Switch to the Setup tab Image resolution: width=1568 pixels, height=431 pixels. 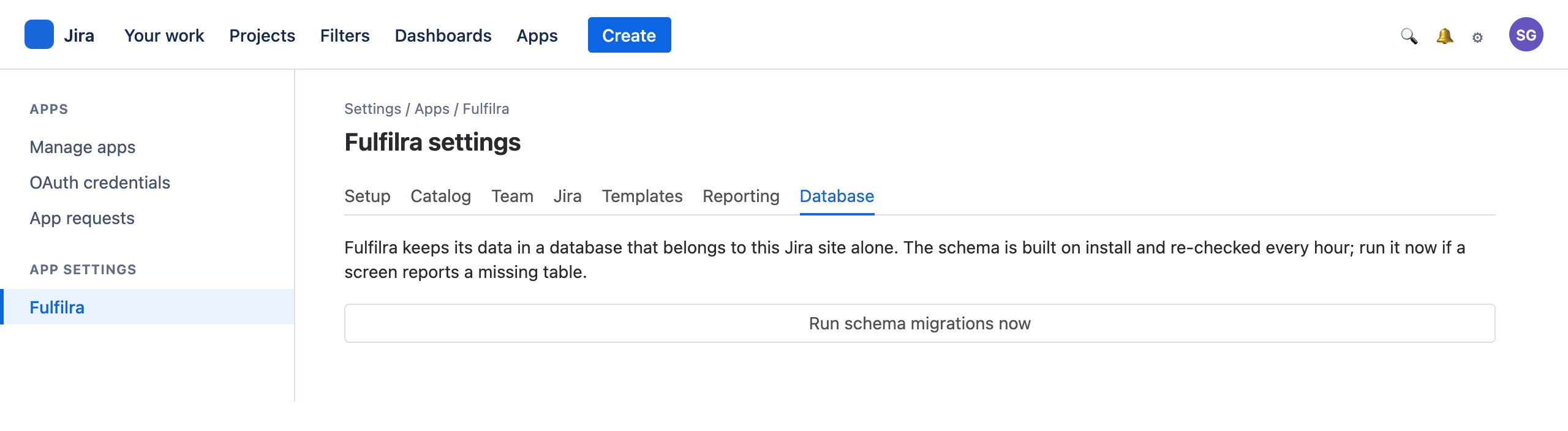click(x=367, y=196)
